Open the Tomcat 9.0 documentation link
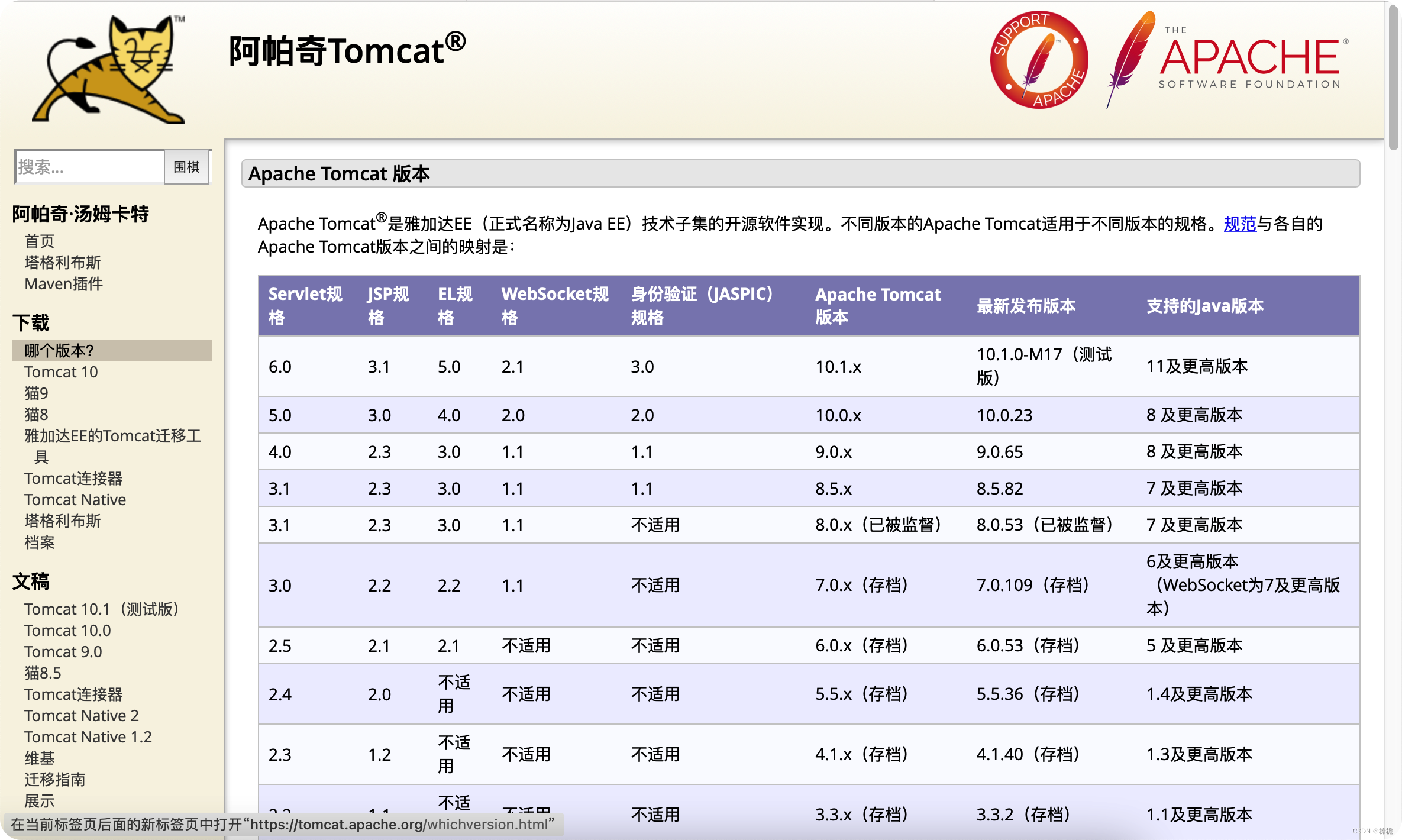Image resolution: width=1402 pixels, height=840 pixels. click(x=63, y=652)
